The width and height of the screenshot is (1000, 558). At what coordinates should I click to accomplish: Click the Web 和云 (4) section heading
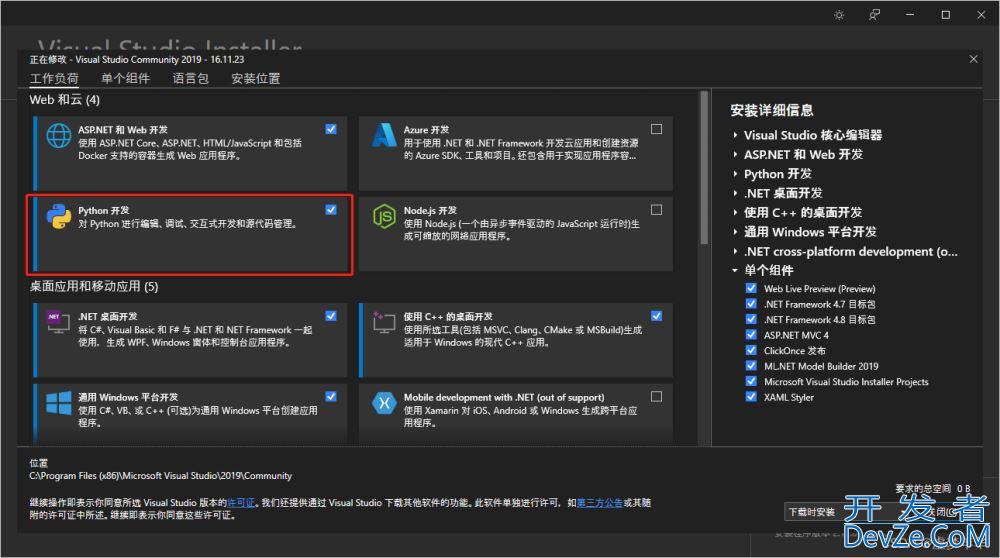coord(64,99)
